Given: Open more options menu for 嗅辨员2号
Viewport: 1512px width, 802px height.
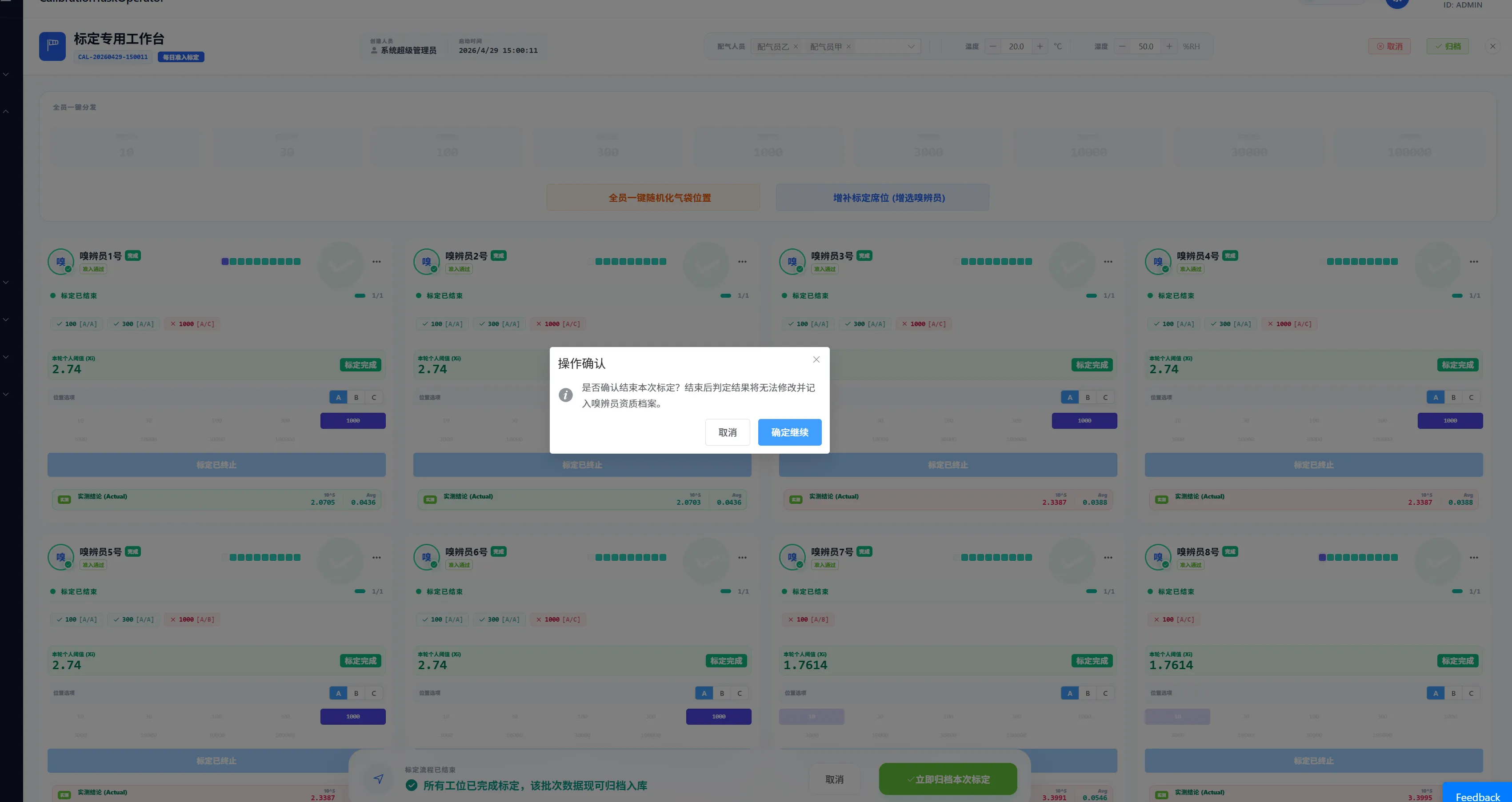Looking at the screenshot, I should pyautogui.click(x=742, y=262).
